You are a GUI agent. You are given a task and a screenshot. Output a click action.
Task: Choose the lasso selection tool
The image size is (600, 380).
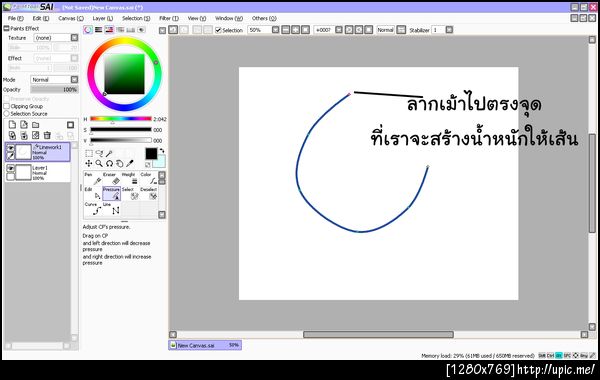[99, 153]
